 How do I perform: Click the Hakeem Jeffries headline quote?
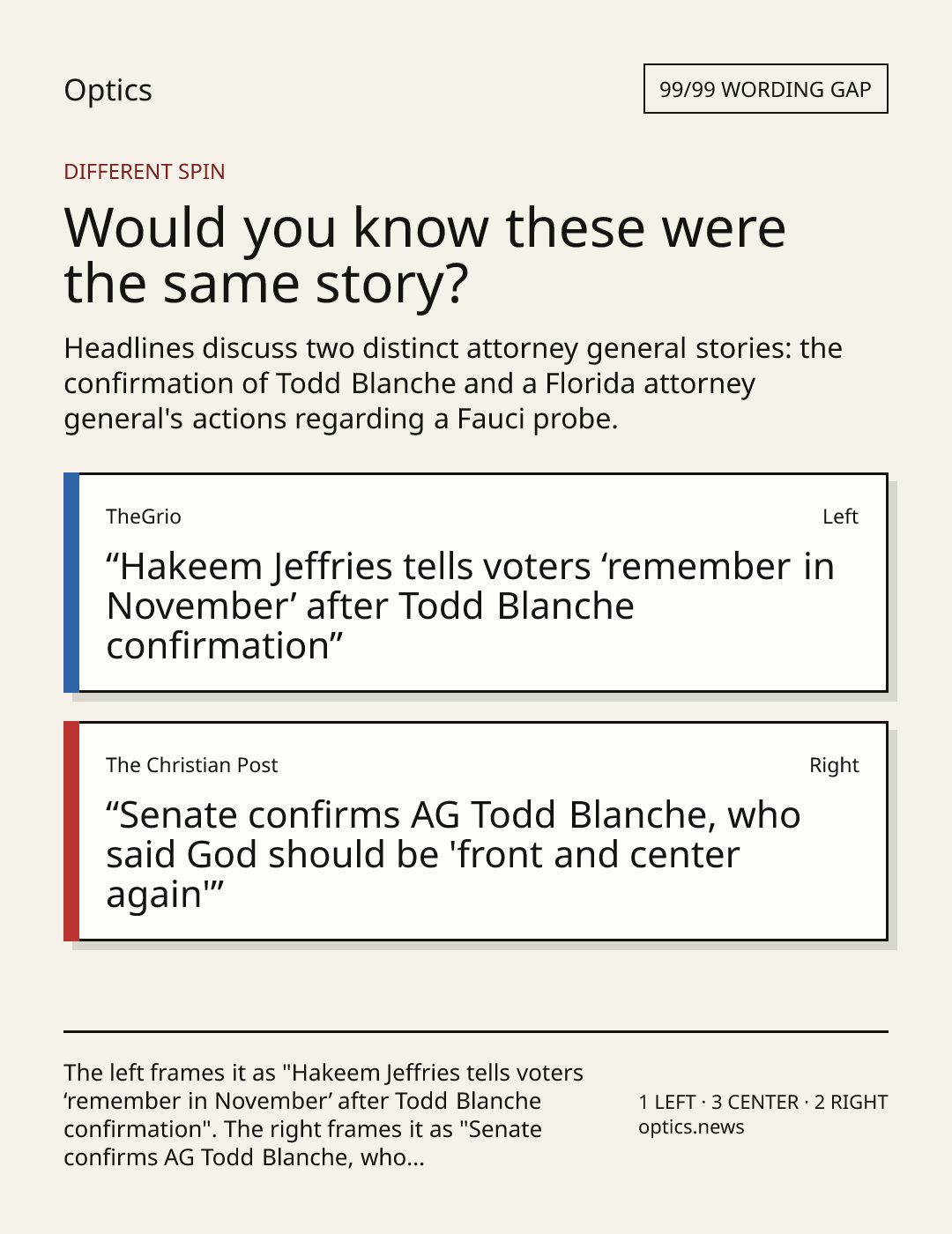[470, 606]
